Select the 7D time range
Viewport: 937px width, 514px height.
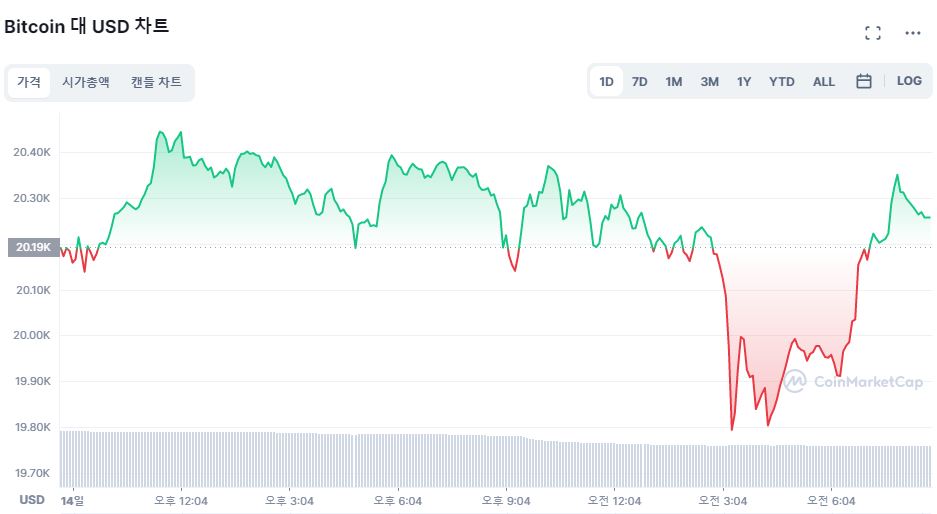point(639,81)
